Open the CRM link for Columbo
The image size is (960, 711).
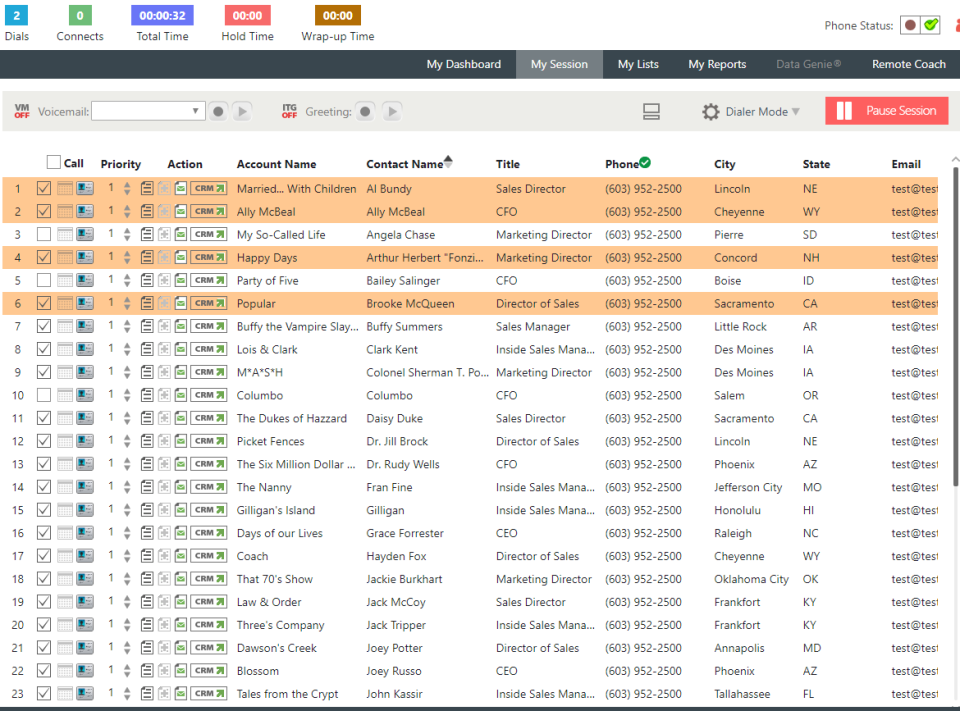click(209, 395)
